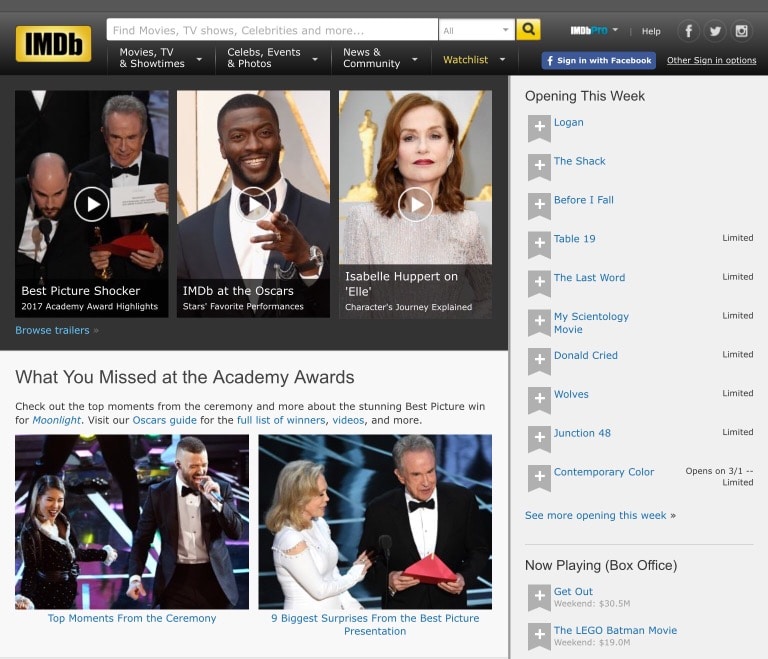
Task: Open IMDb Twitter page icon
Action: point(715,31)
